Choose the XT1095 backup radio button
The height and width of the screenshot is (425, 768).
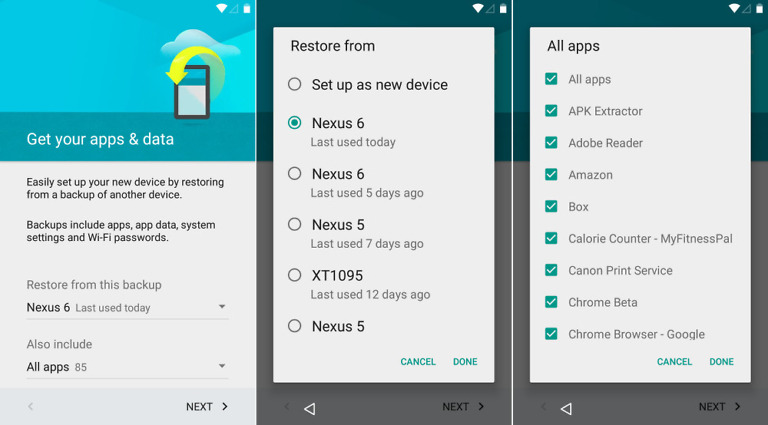tap(295, 275)
